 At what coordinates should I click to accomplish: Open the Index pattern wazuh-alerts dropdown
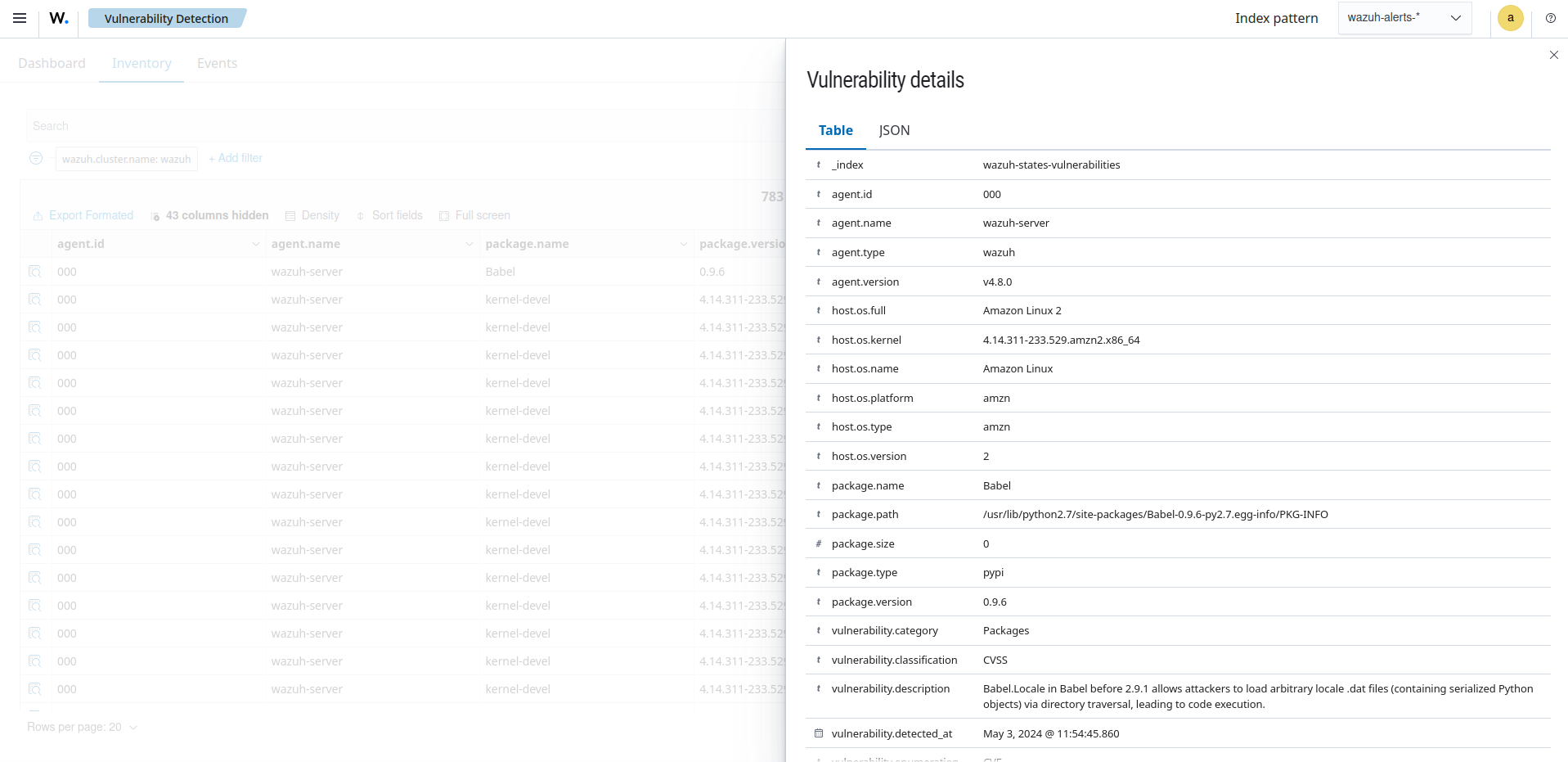(1404, 18)
